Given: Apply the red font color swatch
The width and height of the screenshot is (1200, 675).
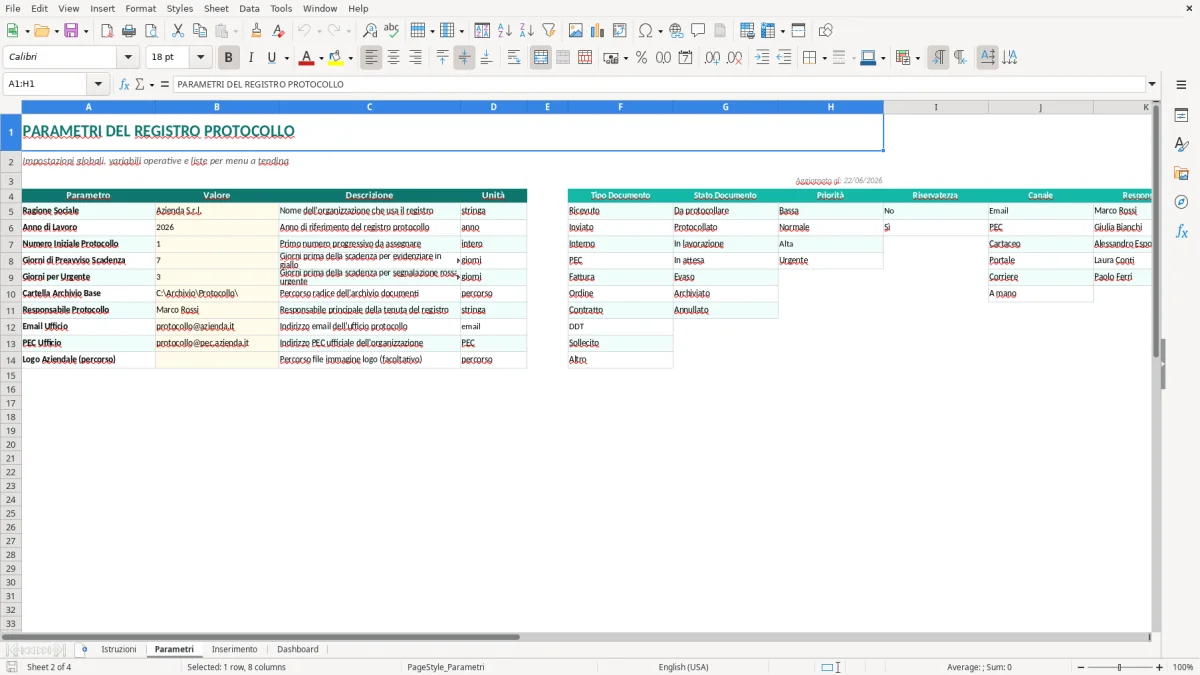Looking at the screenshot, I should click(307, 58).
